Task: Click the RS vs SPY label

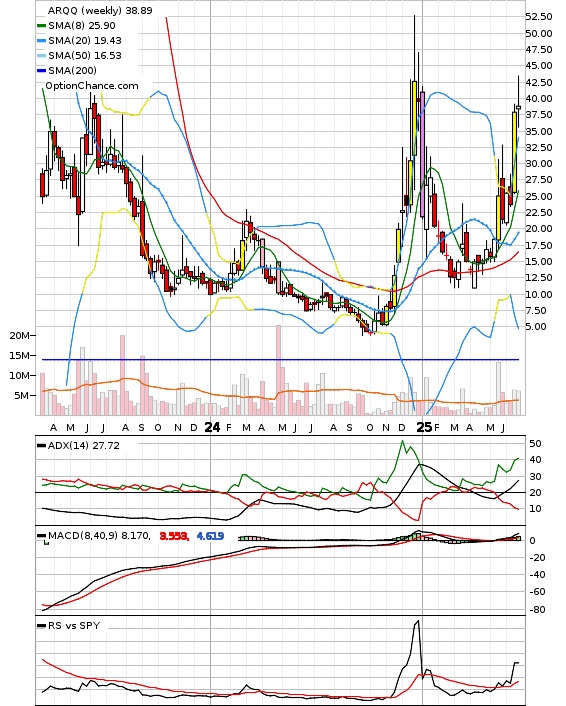Action: click(x=74, y=625)
